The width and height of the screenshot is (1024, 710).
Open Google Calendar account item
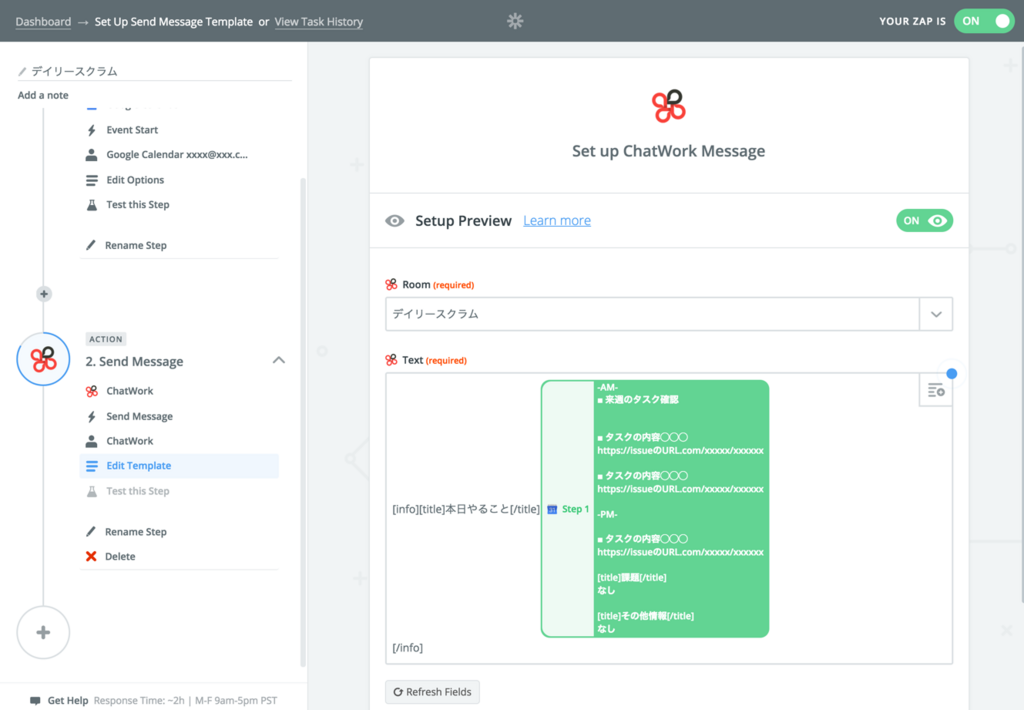[177, 155]
